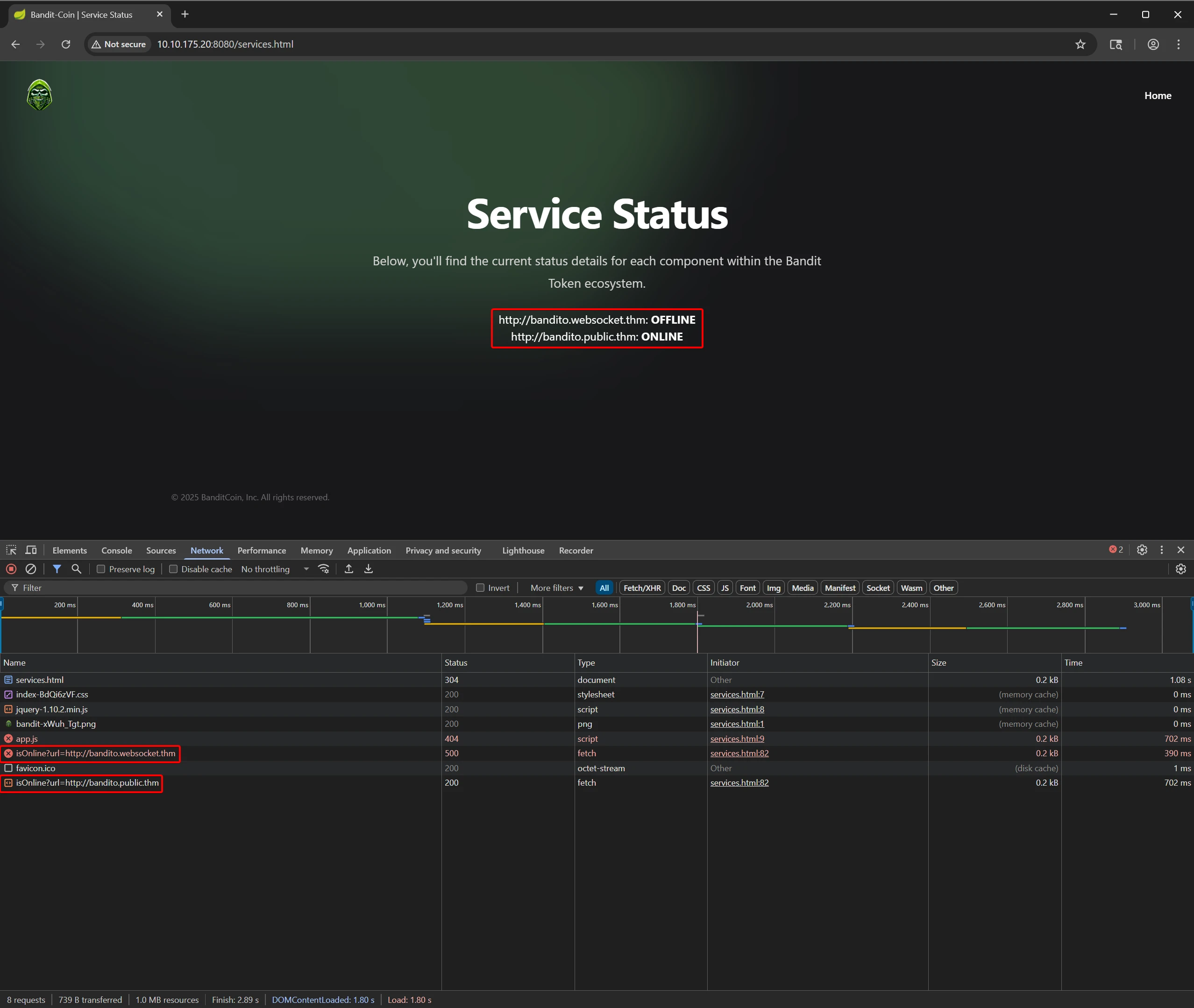Clear the network log

[x=31, y=569]
